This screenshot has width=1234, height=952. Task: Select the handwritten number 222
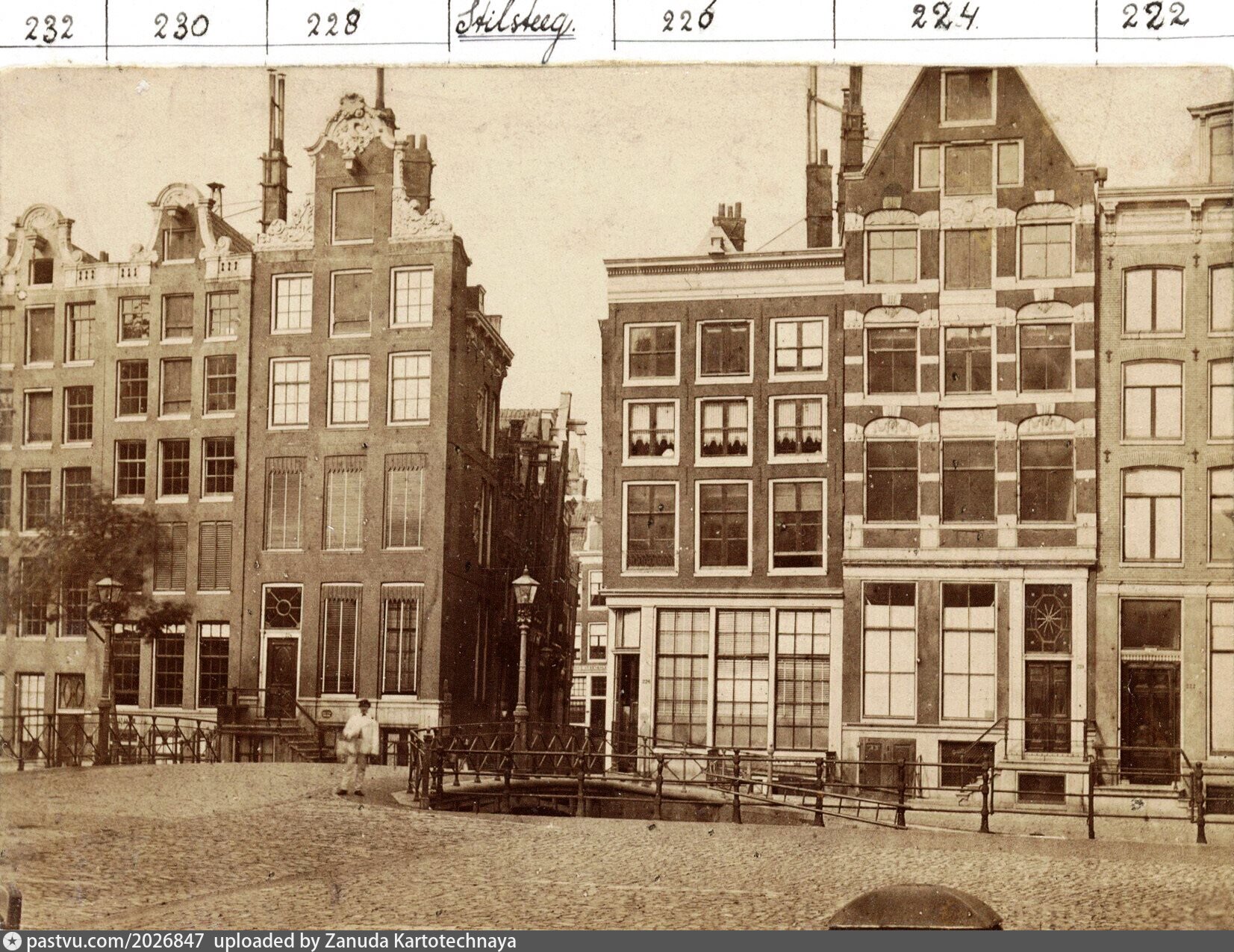click(x=1154, y=16)
